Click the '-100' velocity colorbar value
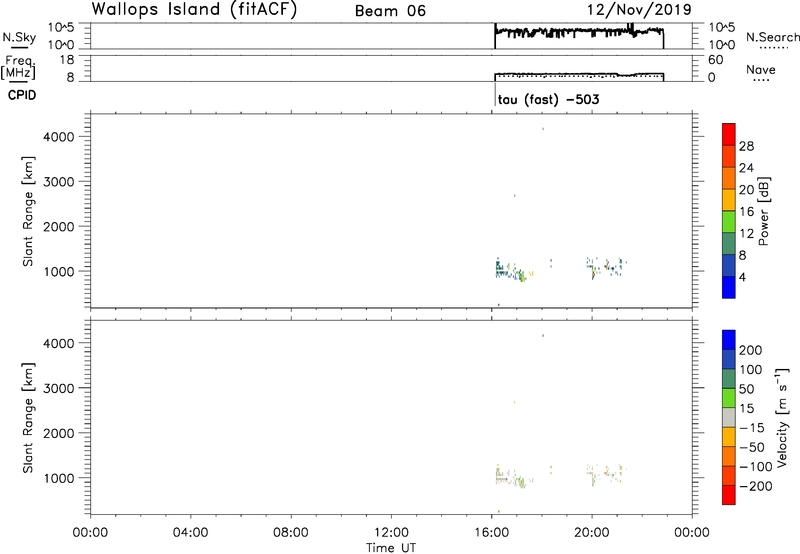 (756, 466)
